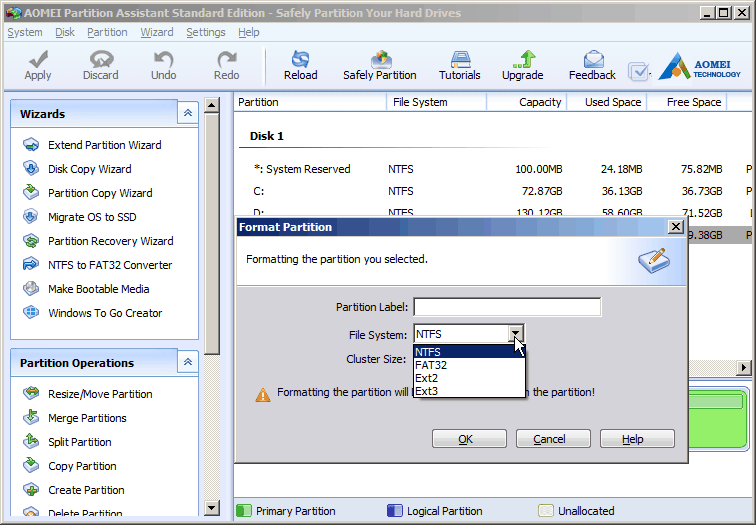
Task: Click the checklist icon beside Feedback
Action: (x=639, y=72)
